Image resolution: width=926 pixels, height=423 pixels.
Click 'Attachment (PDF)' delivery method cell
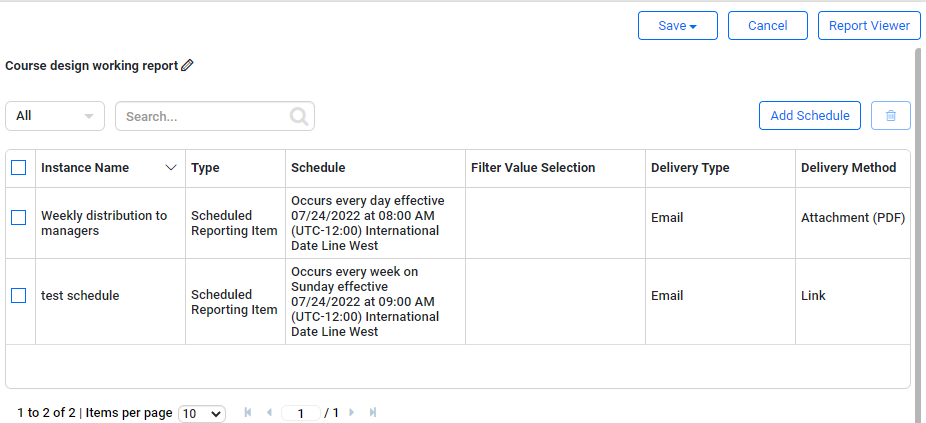[x=853, y=223]
